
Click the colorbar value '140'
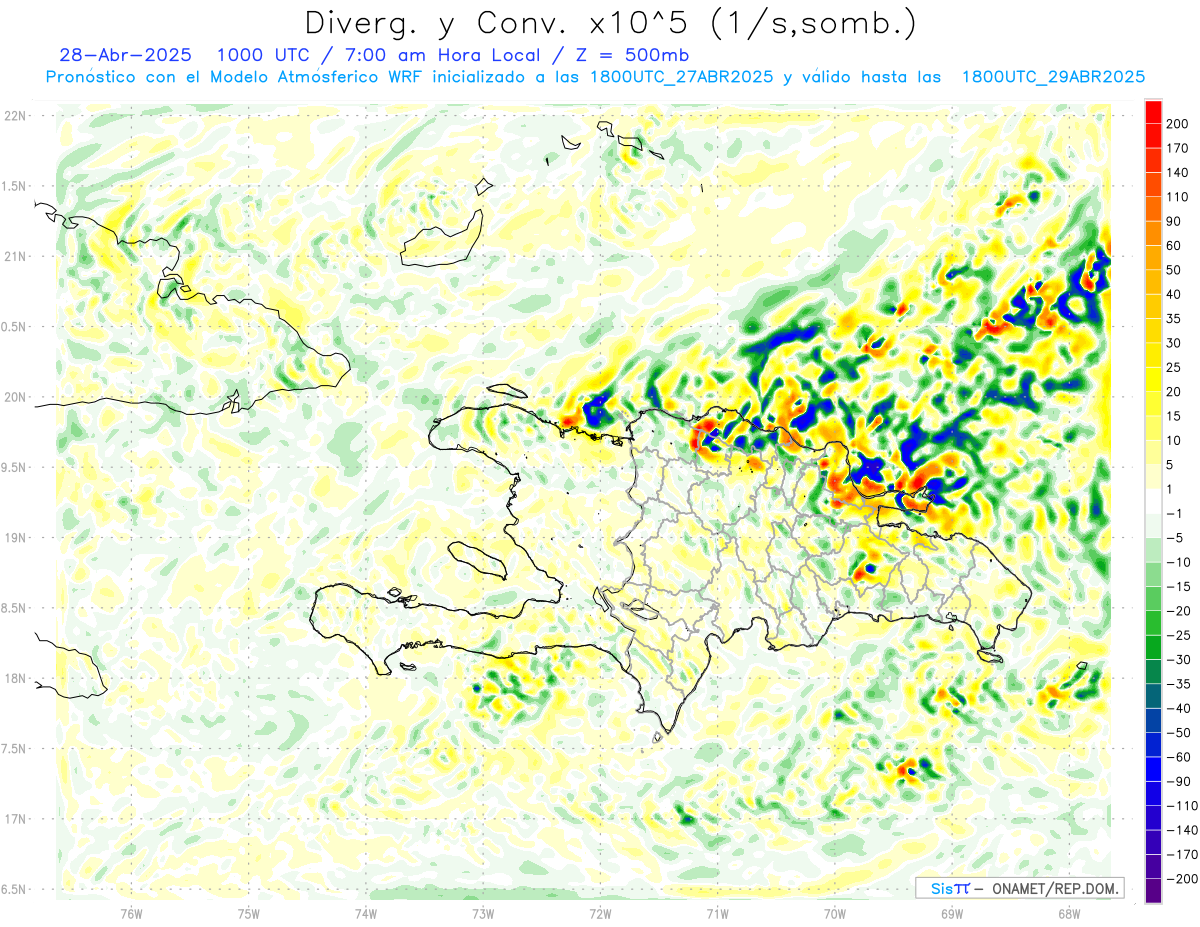(1179, 172)
